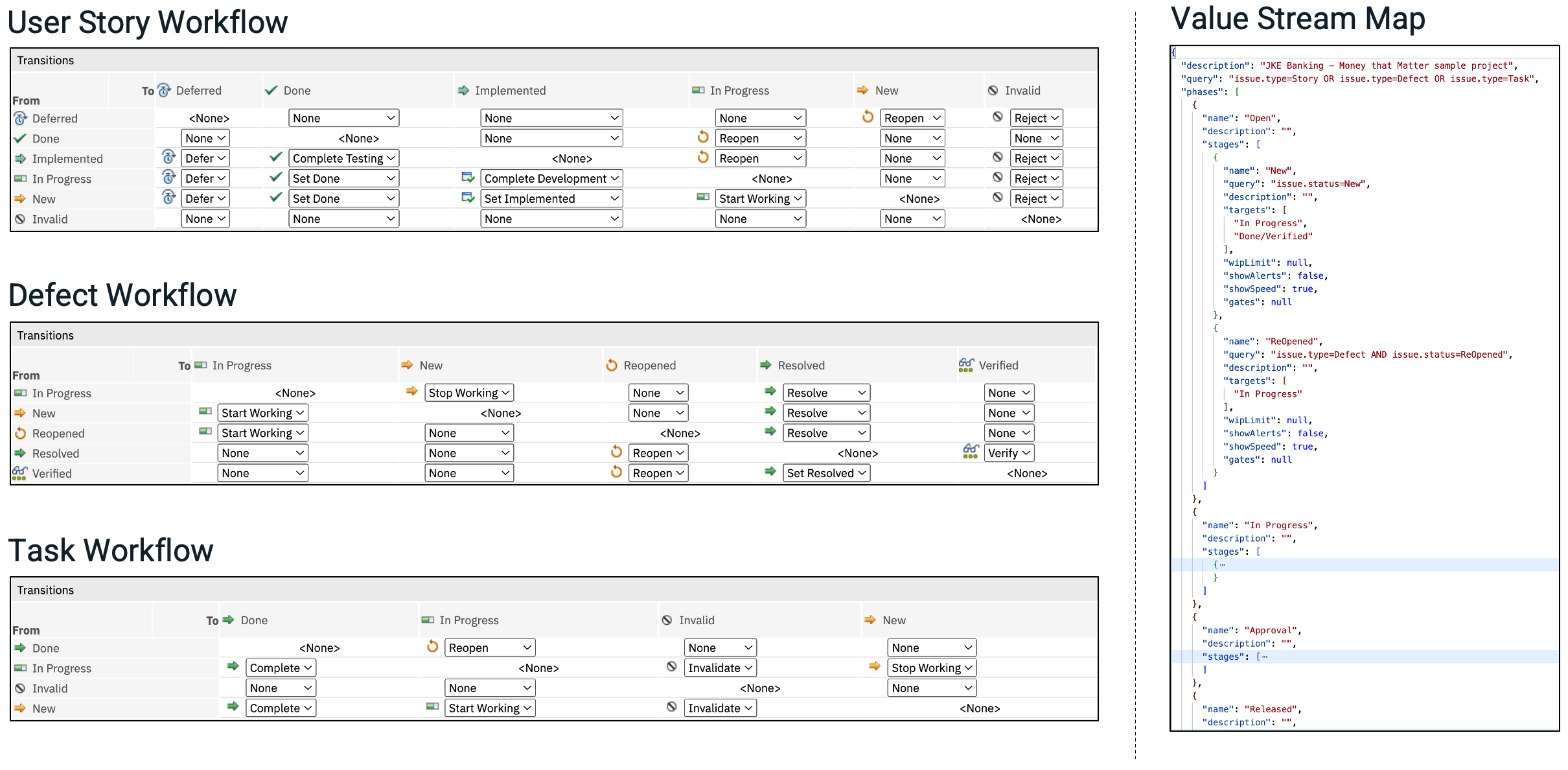Click Transitions header of Defect Workflow table

45,335
